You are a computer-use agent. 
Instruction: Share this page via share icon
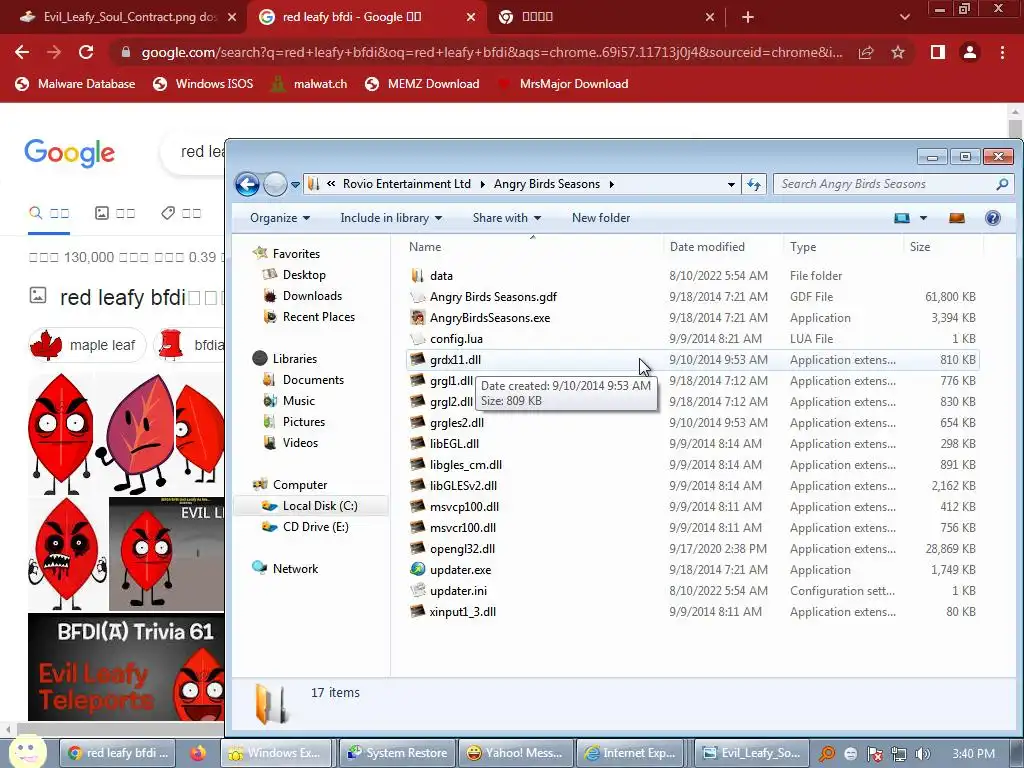point(866,52)
